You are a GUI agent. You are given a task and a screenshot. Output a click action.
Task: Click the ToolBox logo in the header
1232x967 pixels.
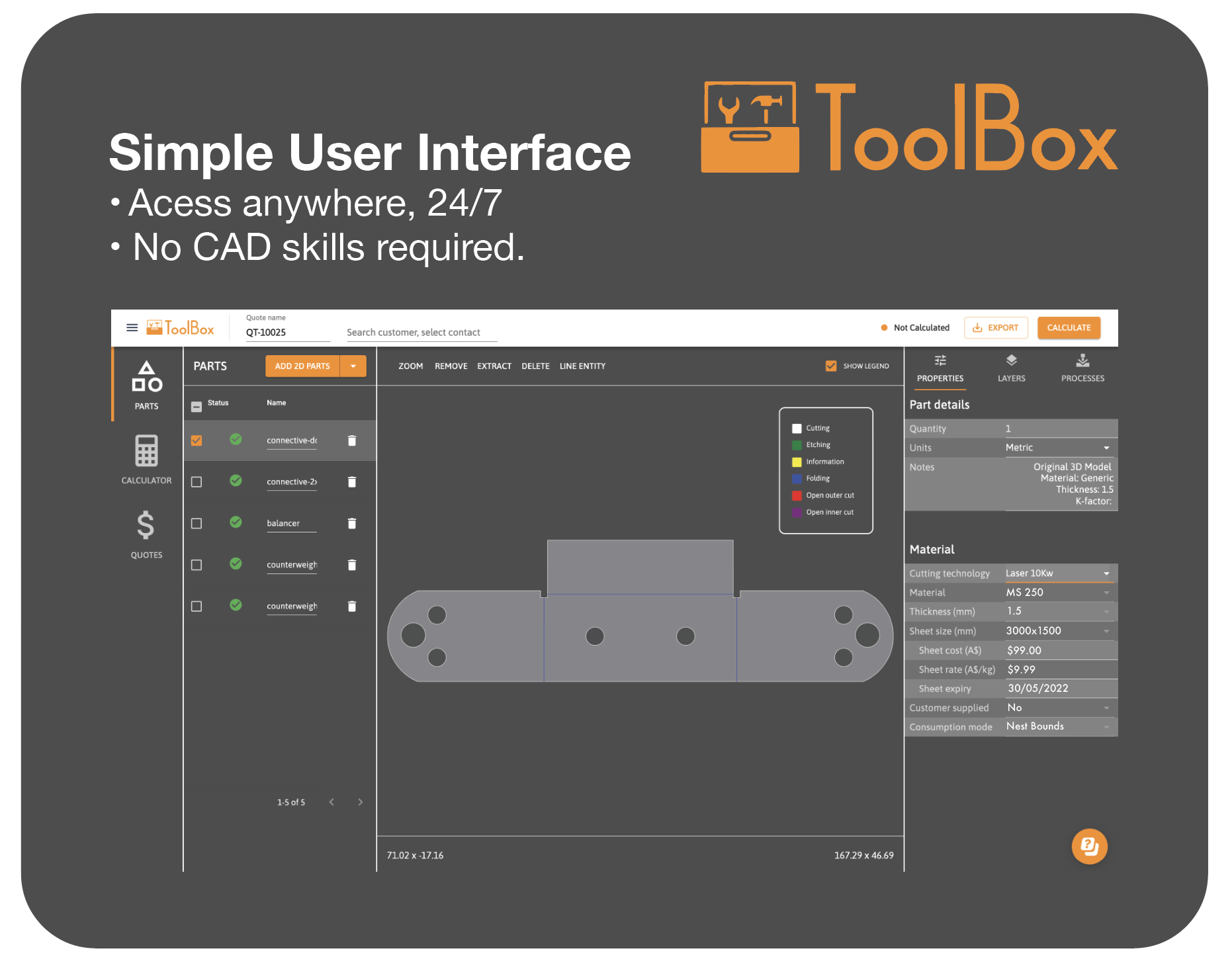pos(181,327)
